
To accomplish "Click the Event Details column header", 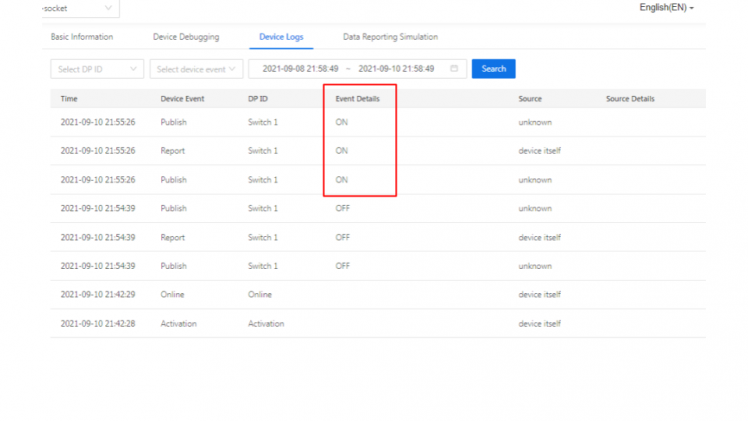I will 358,99.
